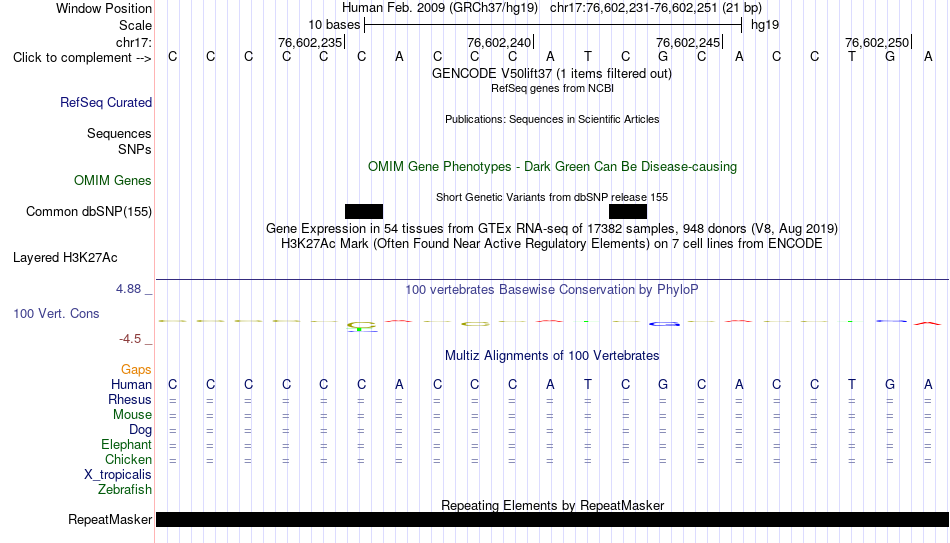Viewport: 950px width, 543px height.
Task: Click the 76,602,240 ruler position label
Action: 499,42
